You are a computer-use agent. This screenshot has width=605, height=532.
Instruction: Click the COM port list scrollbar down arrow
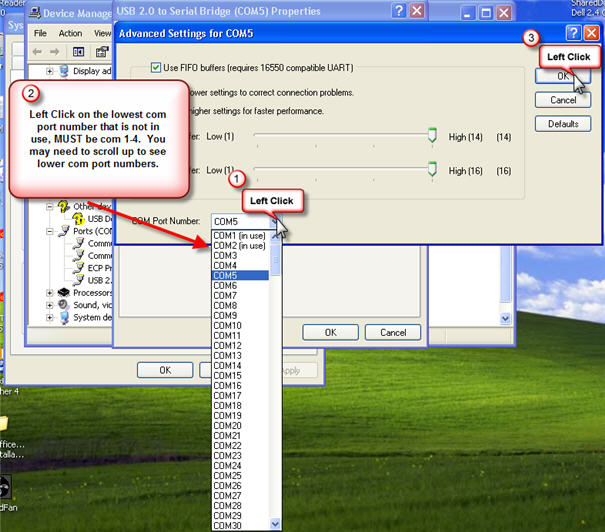(275, 524)
